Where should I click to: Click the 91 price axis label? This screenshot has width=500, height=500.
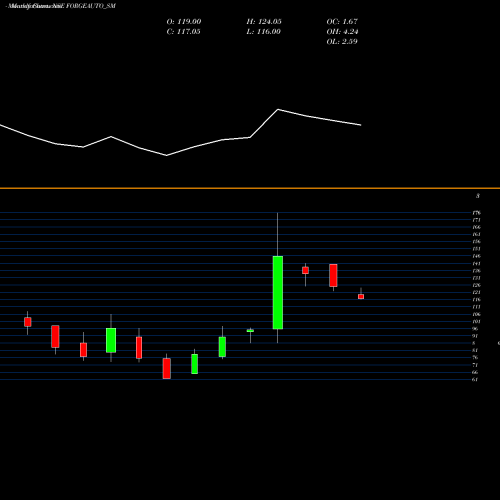475,336
